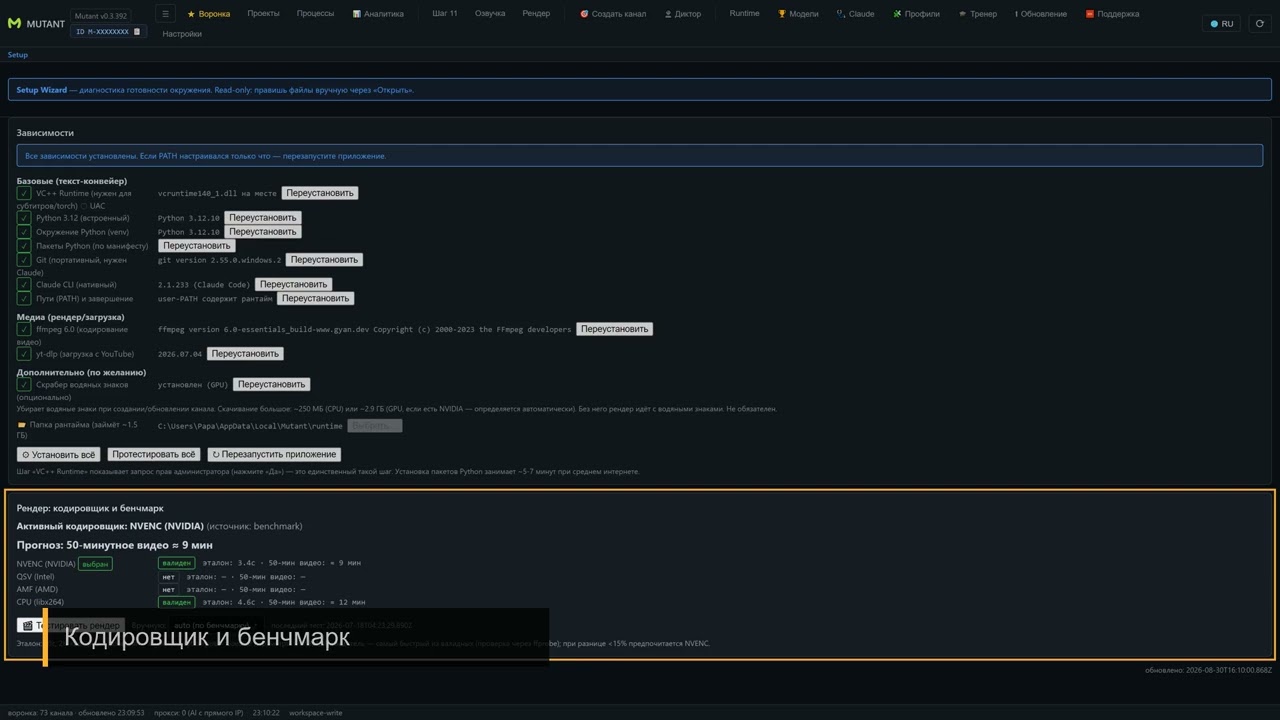Viewport: 1280px width, 720px height.
Task: Open the Процессы tab
Action: tap(315, 14)
